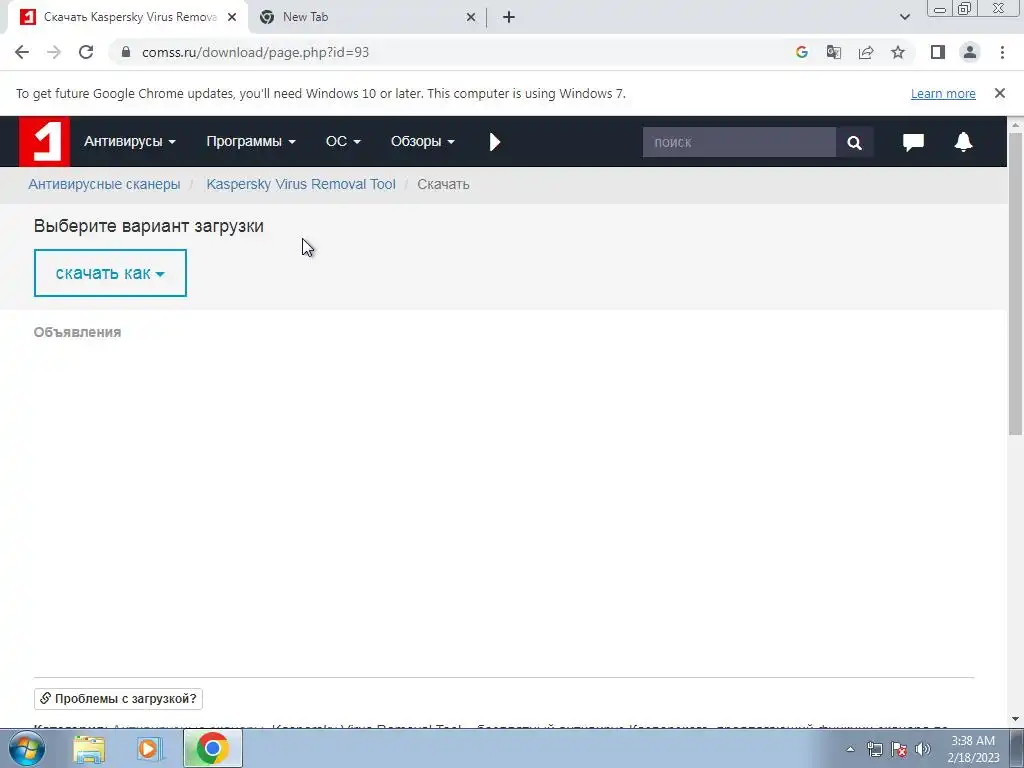This screenshot has height=768, width=1024.
Task: Click the site search magnifier button
Action: 854,142
